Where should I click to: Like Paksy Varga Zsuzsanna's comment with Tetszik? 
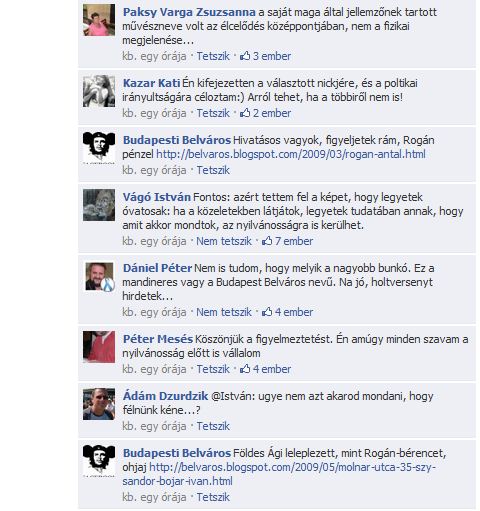(x=213, y=56)
